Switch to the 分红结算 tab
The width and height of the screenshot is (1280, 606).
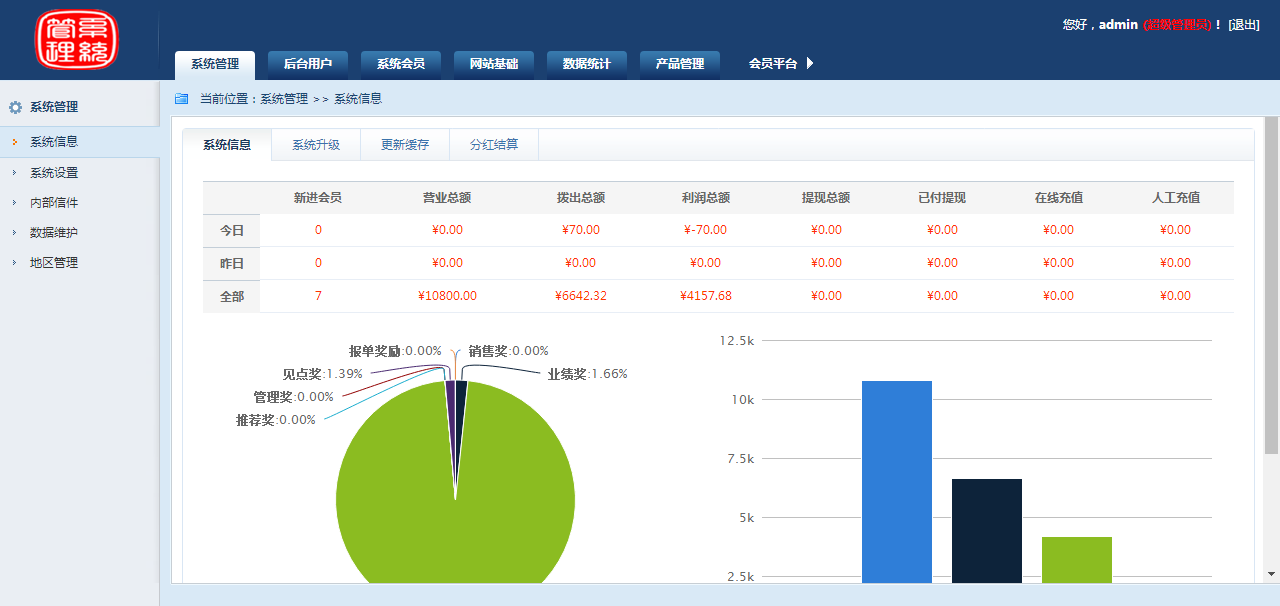(x=494, y=145)
